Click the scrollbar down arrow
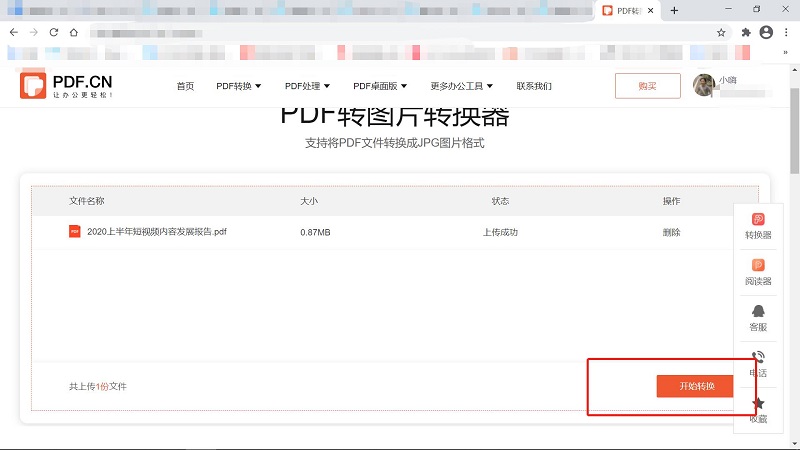Screen dimensions: 800x450 795,444
